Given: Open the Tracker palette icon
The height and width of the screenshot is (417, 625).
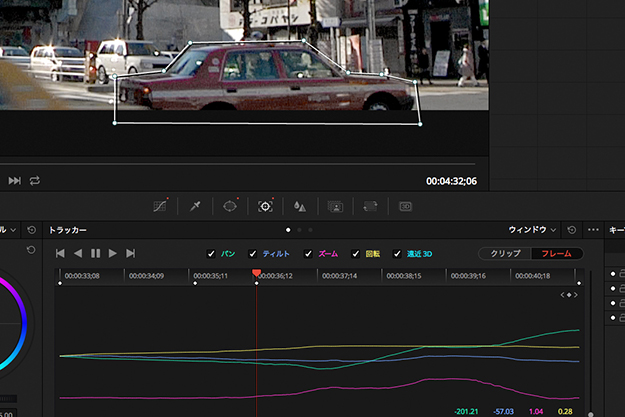Looking at the screenshot, I should pos(265,206).
